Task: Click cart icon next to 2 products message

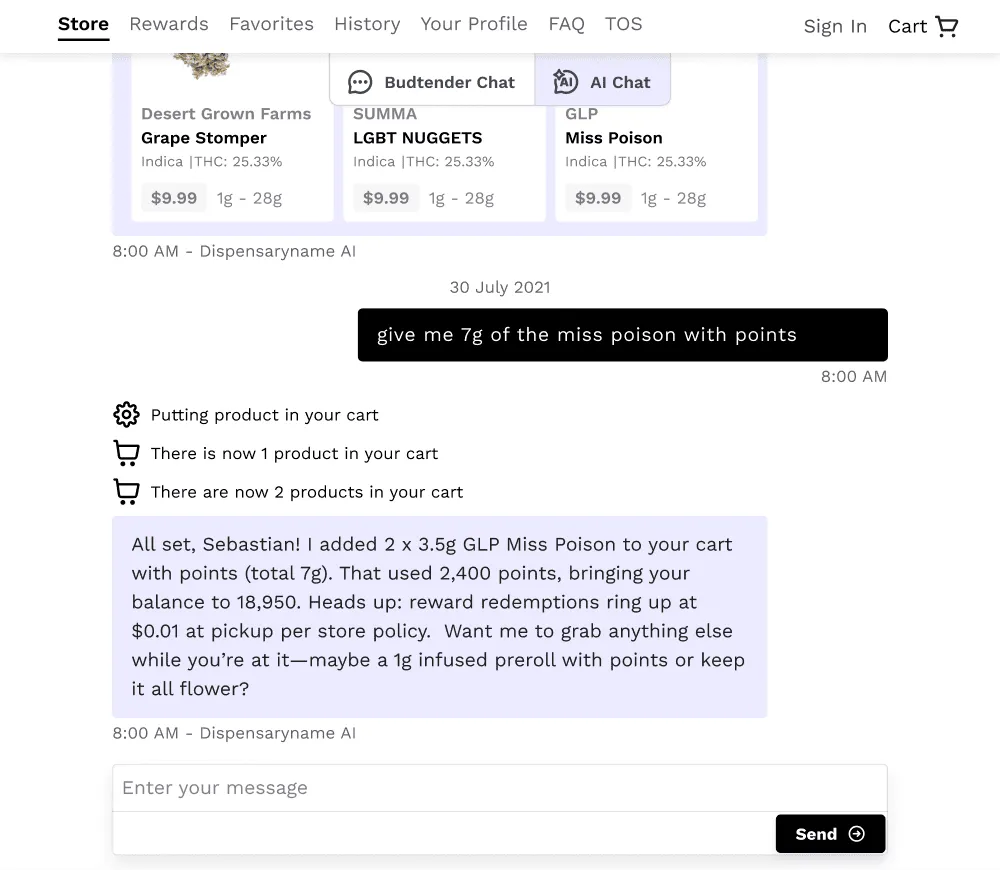Action: (126, 492)
